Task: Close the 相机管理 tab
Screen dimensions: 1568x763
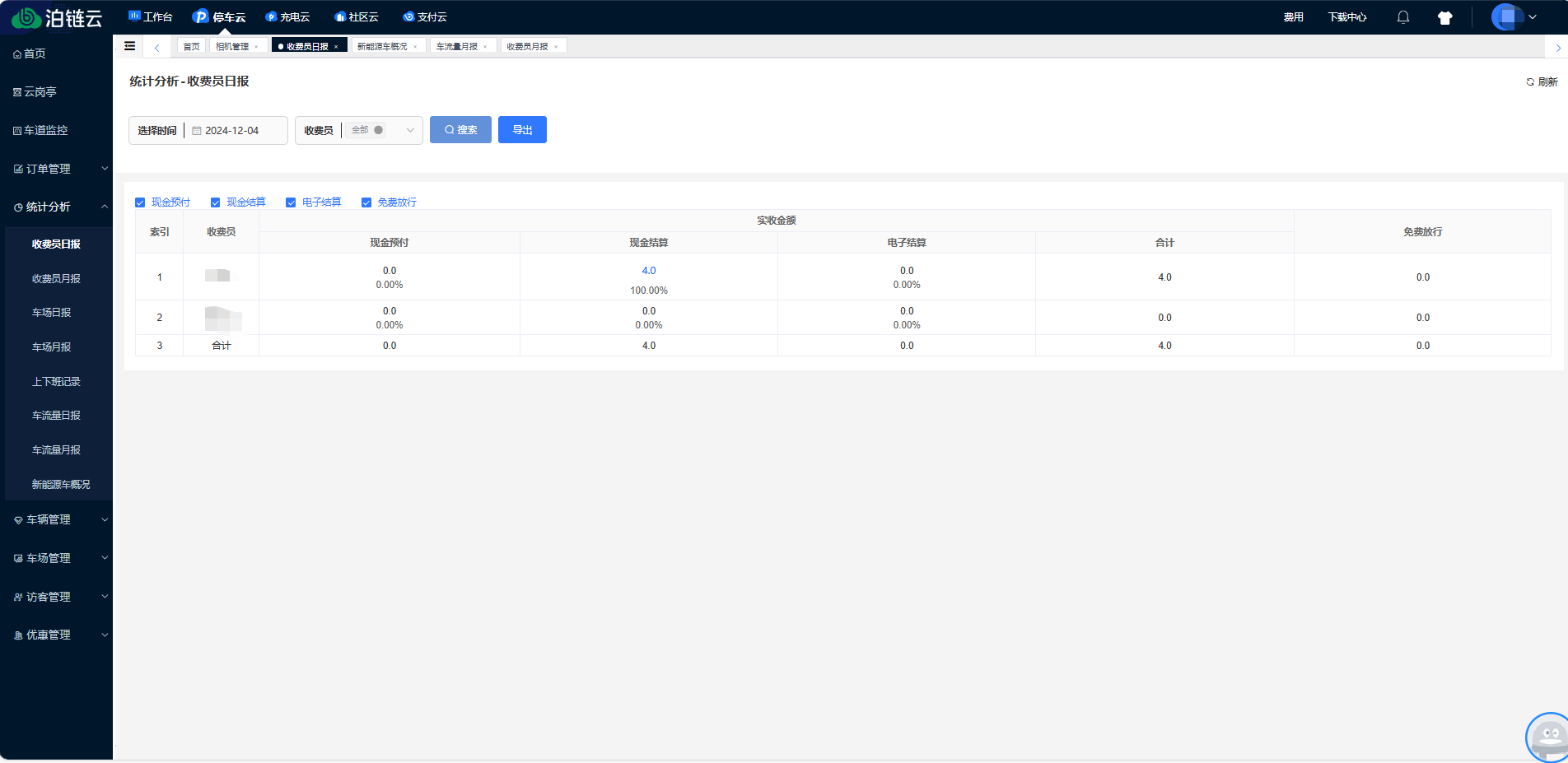Action: [256, 47]
